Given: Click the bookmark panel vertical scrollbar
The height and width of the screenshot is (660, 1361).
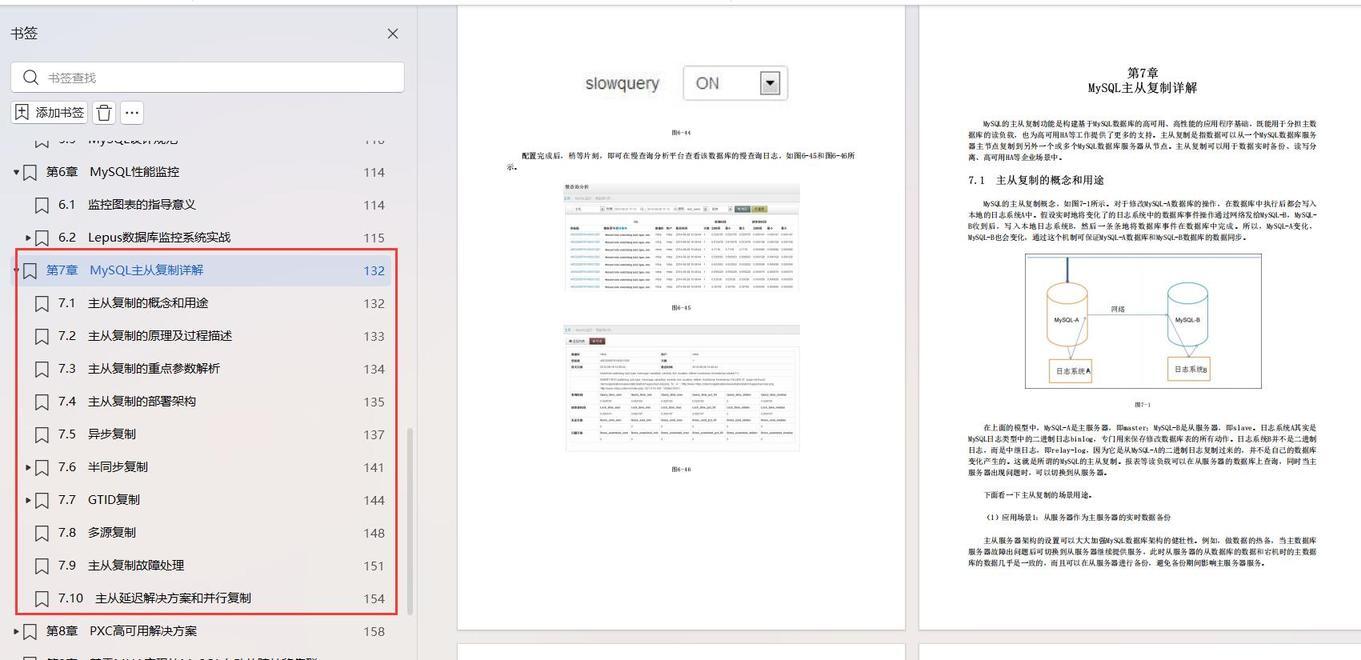Looking at the screenshot, I should [408, 520].
